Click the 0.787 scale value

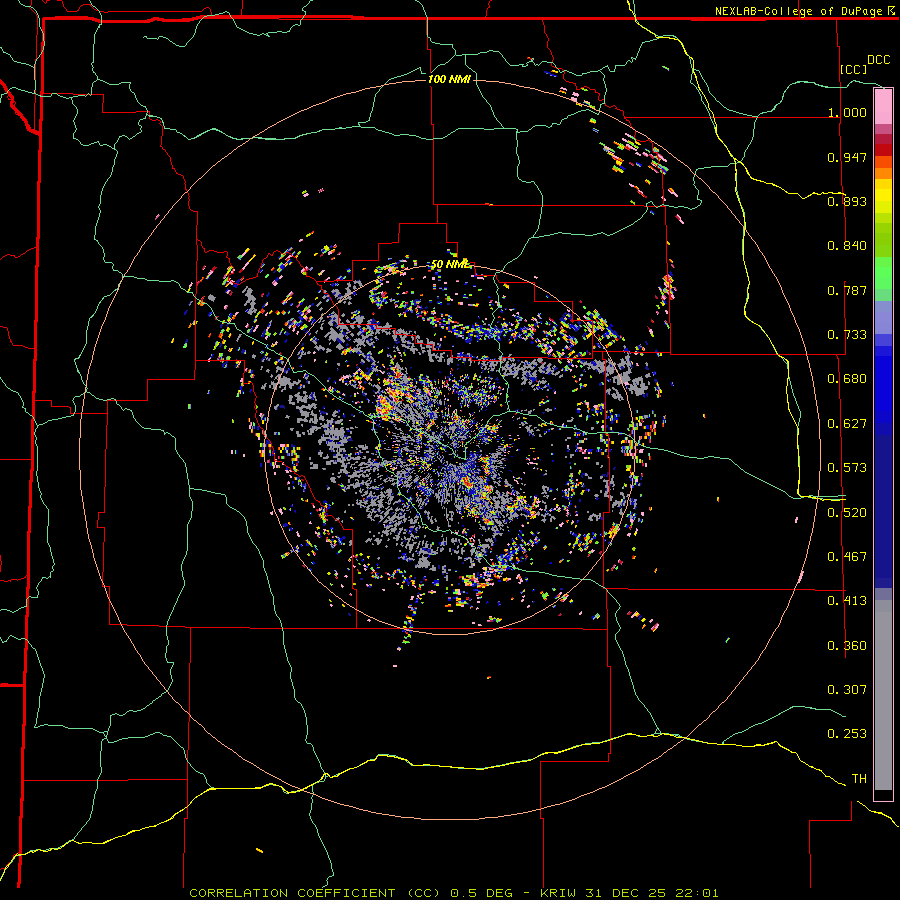point(847,290)
